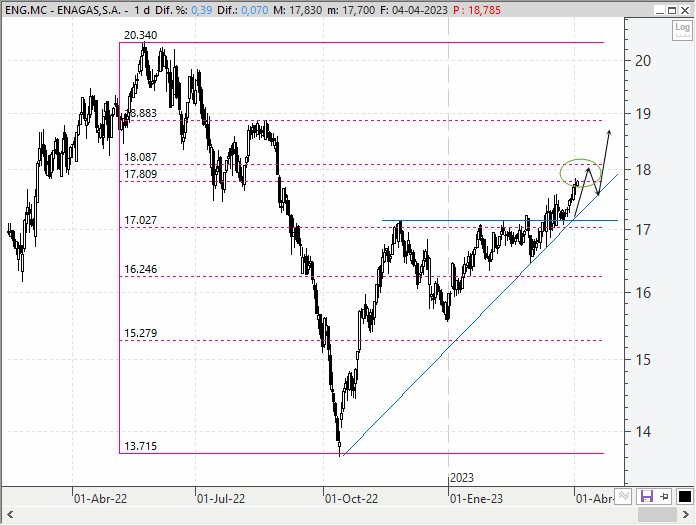
Task: Click the 2023 year label
Action: 462,478
